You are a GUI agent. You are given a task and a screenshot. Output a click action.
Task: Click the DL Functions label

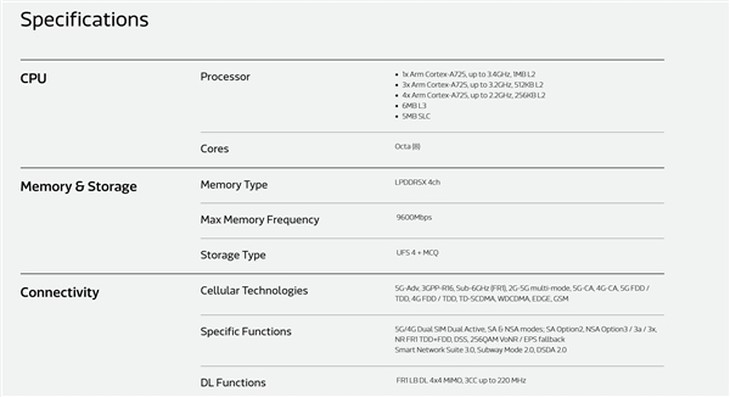coord(233,383)
